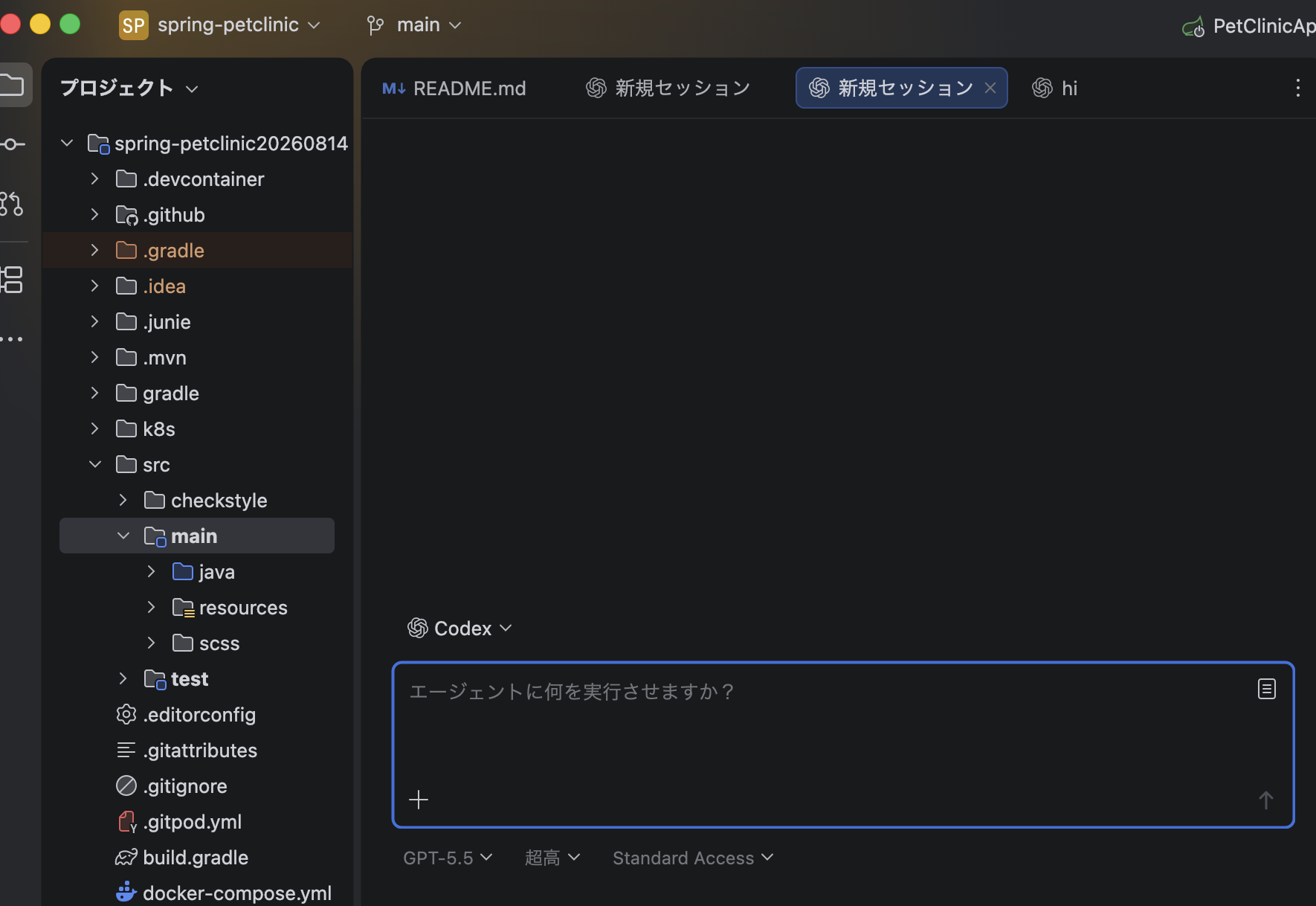Select the .mvn folder row

[197, 357]
